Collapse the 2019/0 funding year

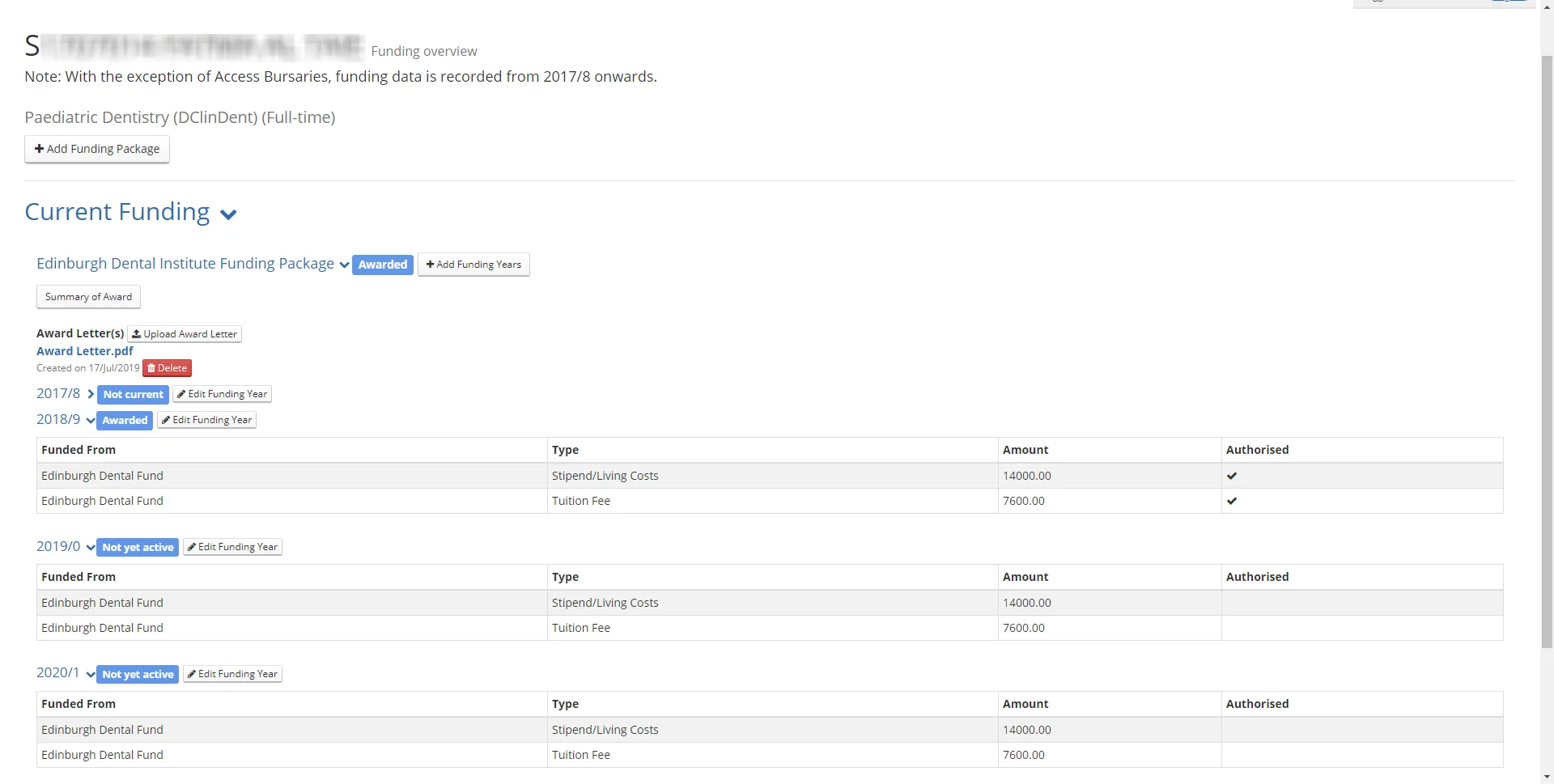(90, 548)
